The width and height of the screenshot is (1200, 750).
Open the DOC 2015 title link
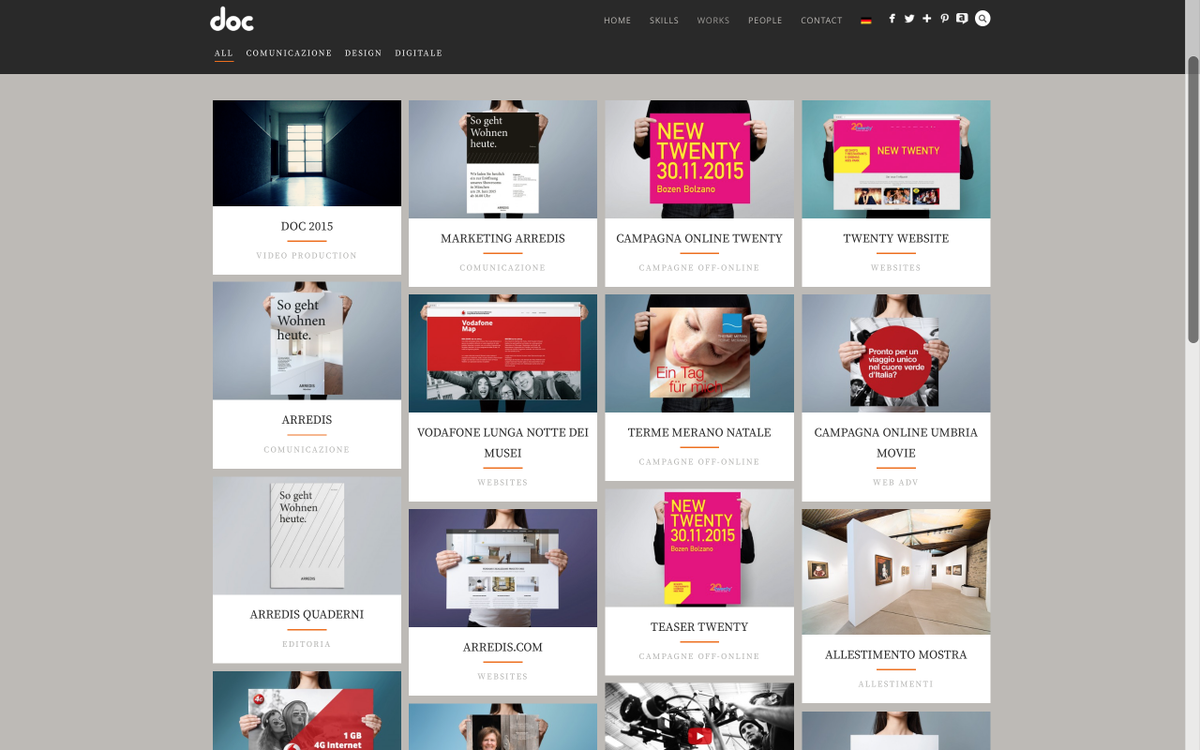coord(307,226)
